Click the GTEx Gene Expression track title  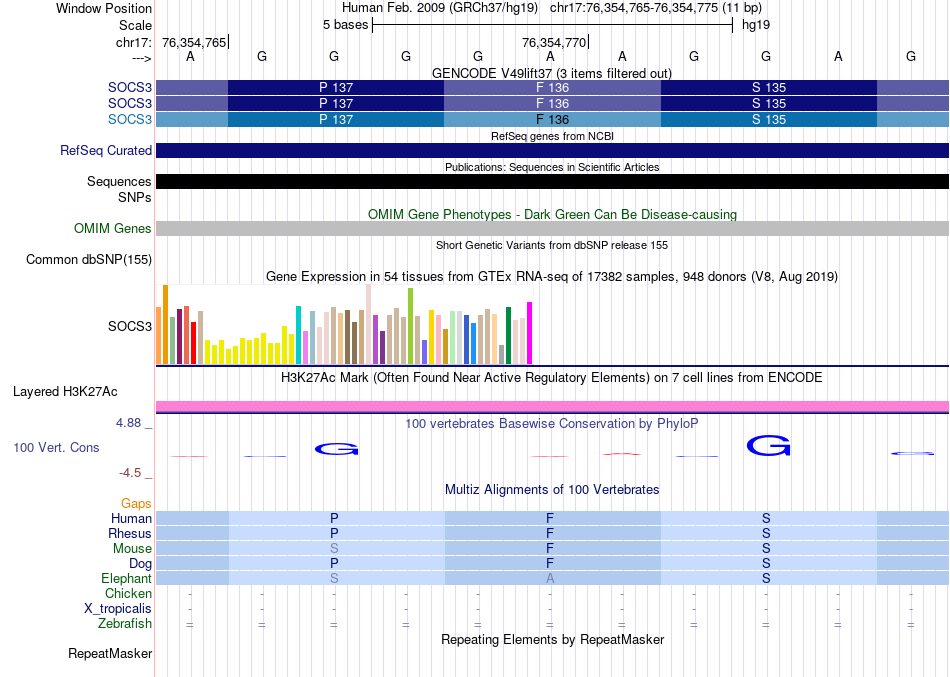pyautogui.click(x=552, y=276)
